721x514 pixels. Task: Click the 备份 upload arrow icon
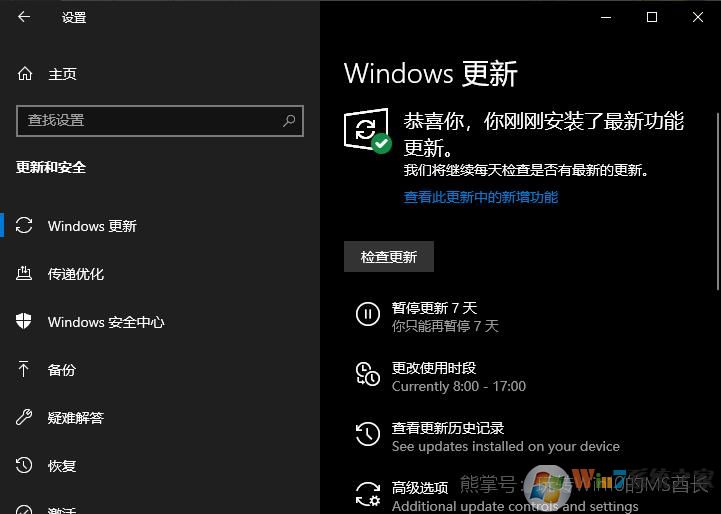(x=23, y=369)
